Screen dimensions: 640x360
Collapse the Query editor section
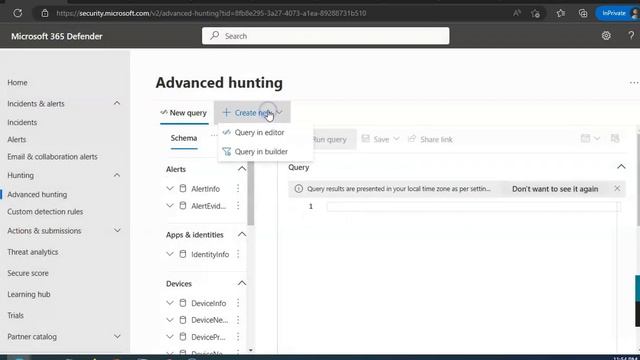[x=621, y=167]
